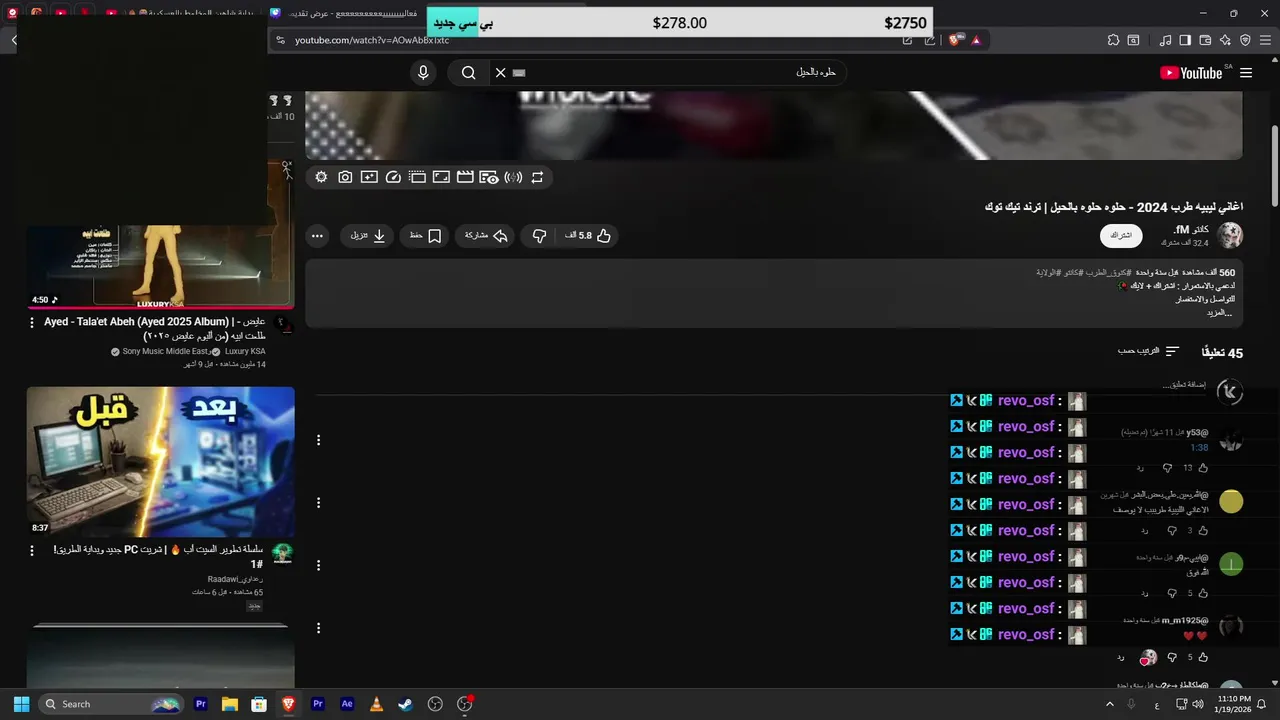
Task: Subscribe to the channel with اشتراك button
Action: [1121, 236]
